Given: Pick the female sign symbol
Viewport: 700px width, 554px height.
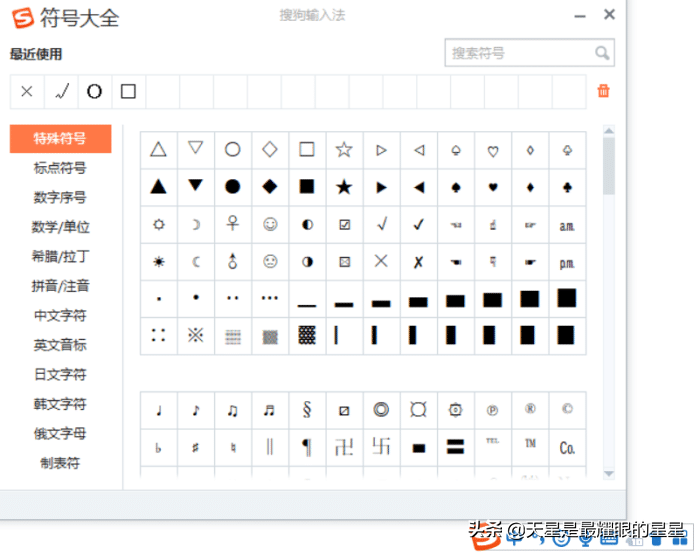Looking at the screenshot, I should 233,224.
